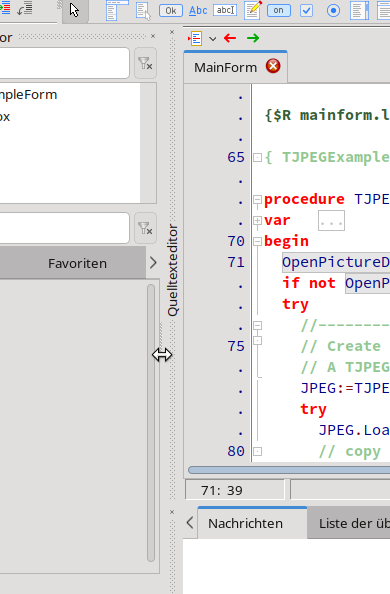
Task: Place cursor on 'procedure' keyword
Action: [x=304, y=200]
